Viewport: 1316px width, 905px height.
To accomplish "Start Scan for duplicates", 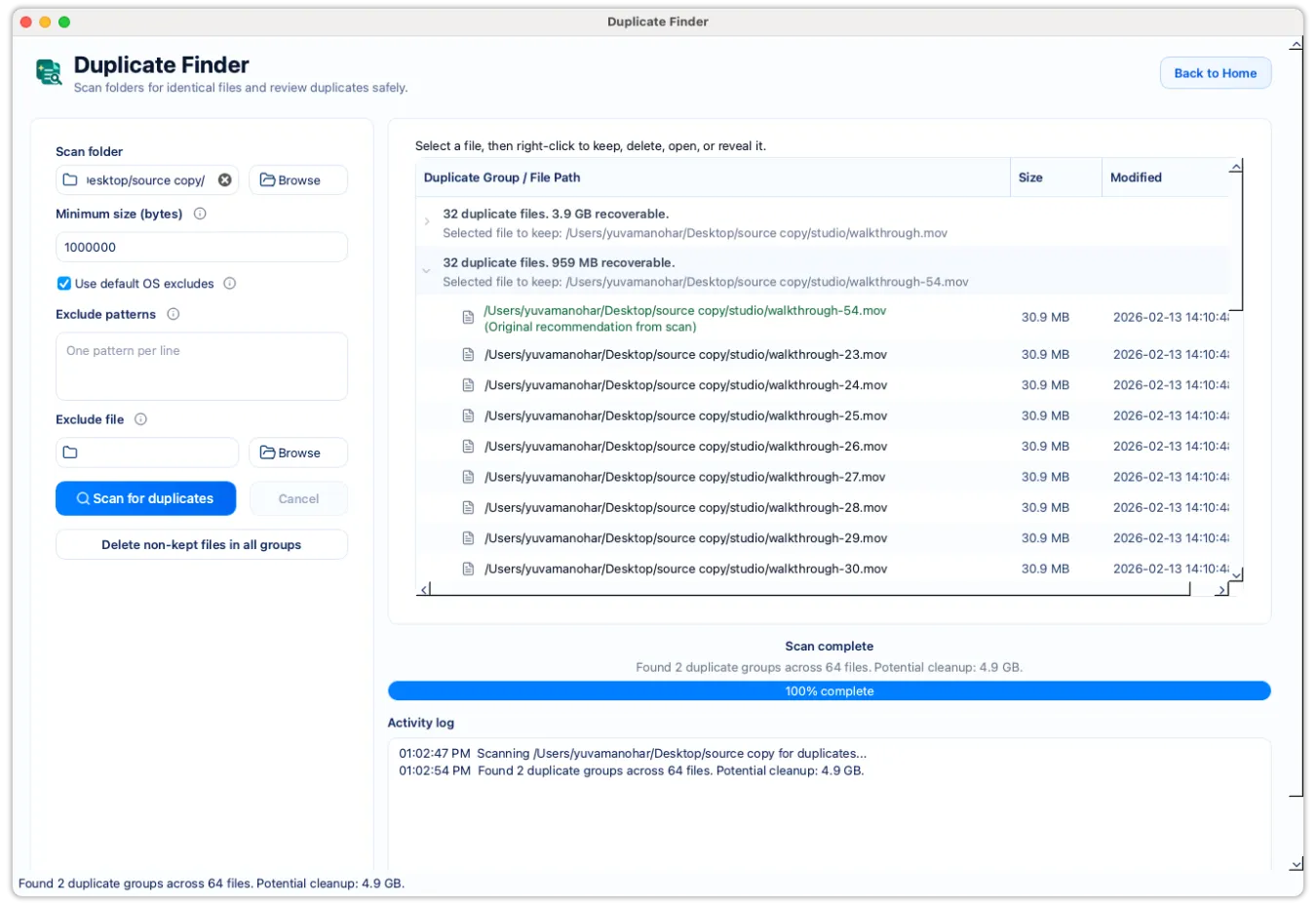I will pos(146,498).
